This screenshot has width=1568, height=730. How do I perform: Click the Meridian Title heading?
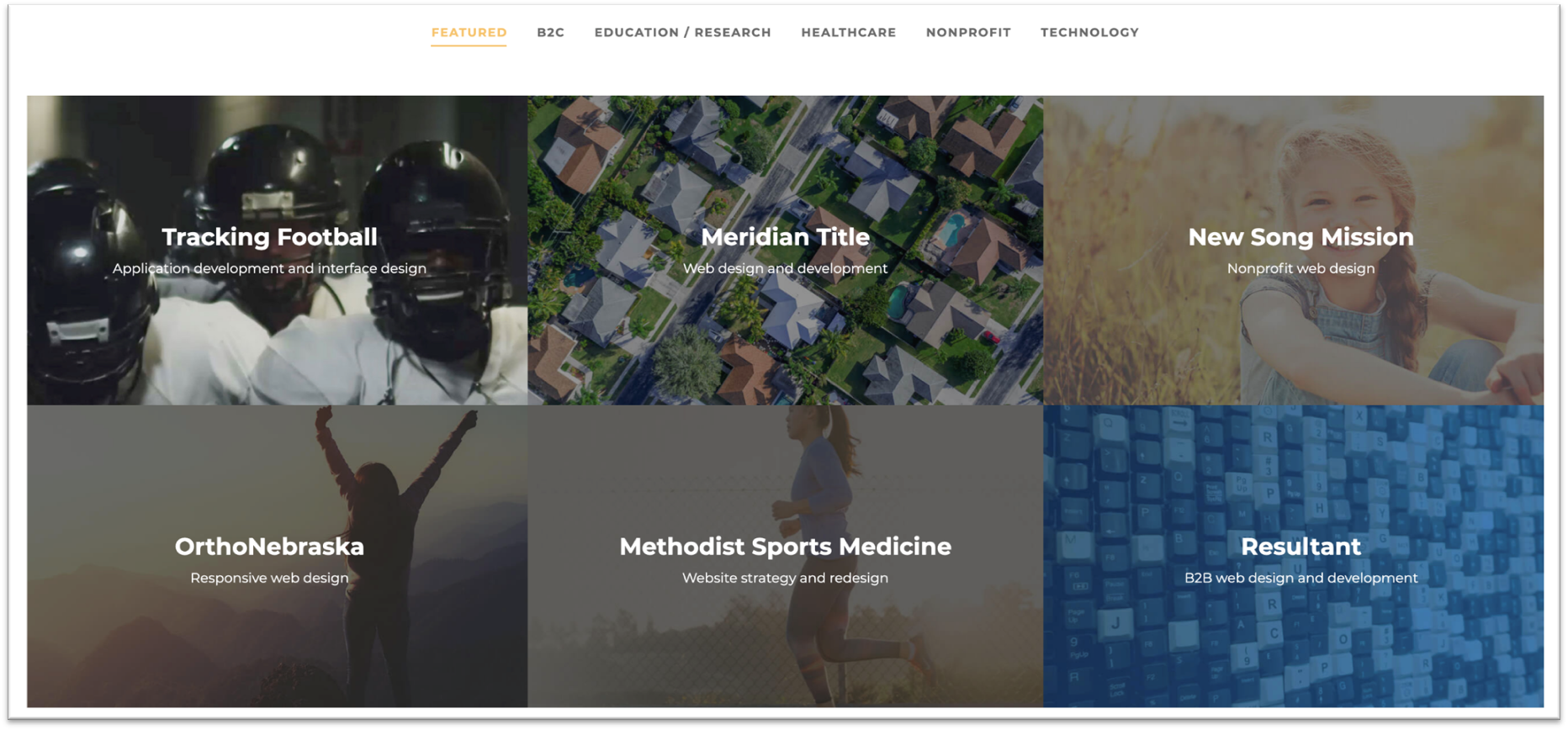[785, 237]
